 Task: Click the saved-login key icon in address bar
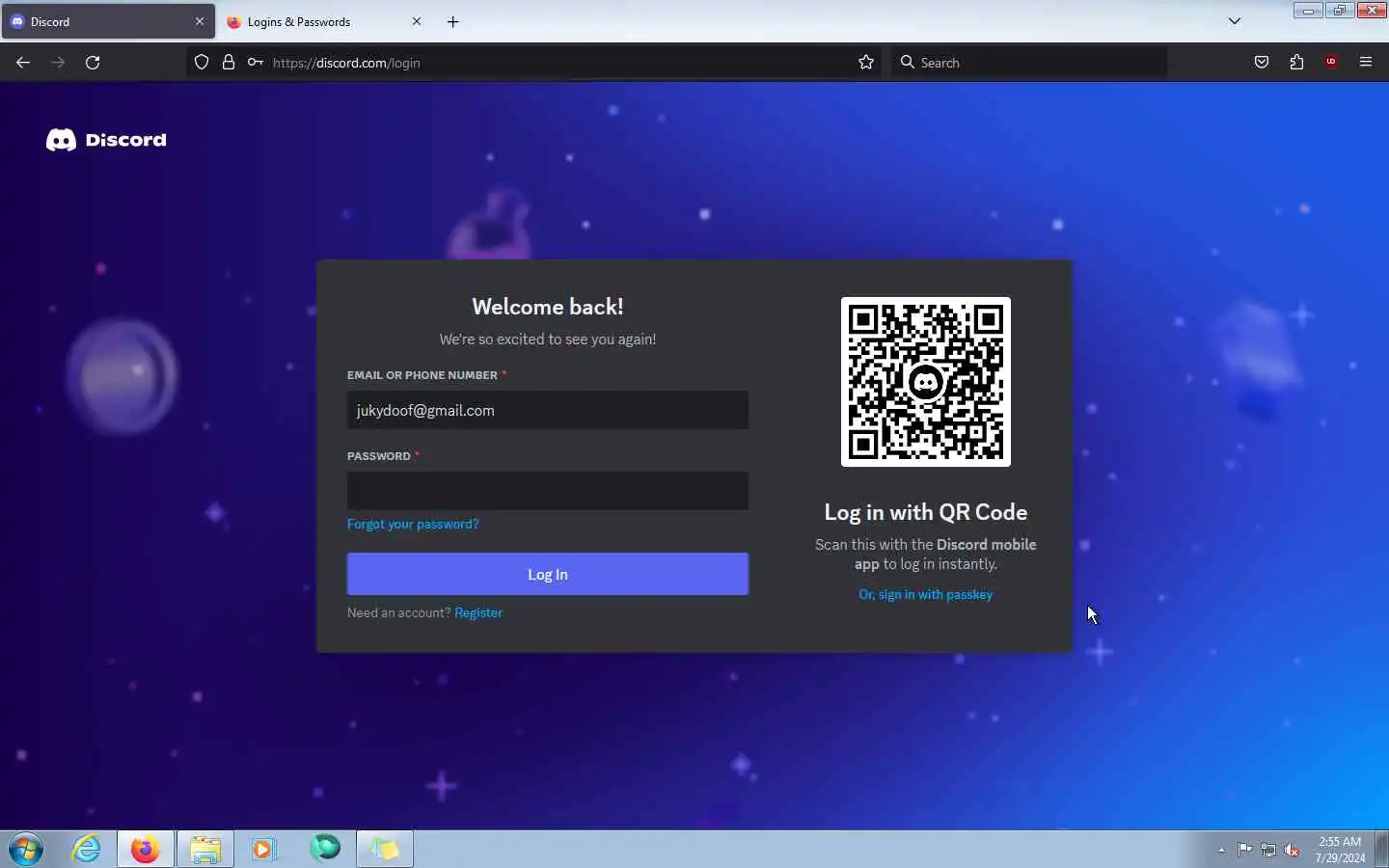coord(255,63)
